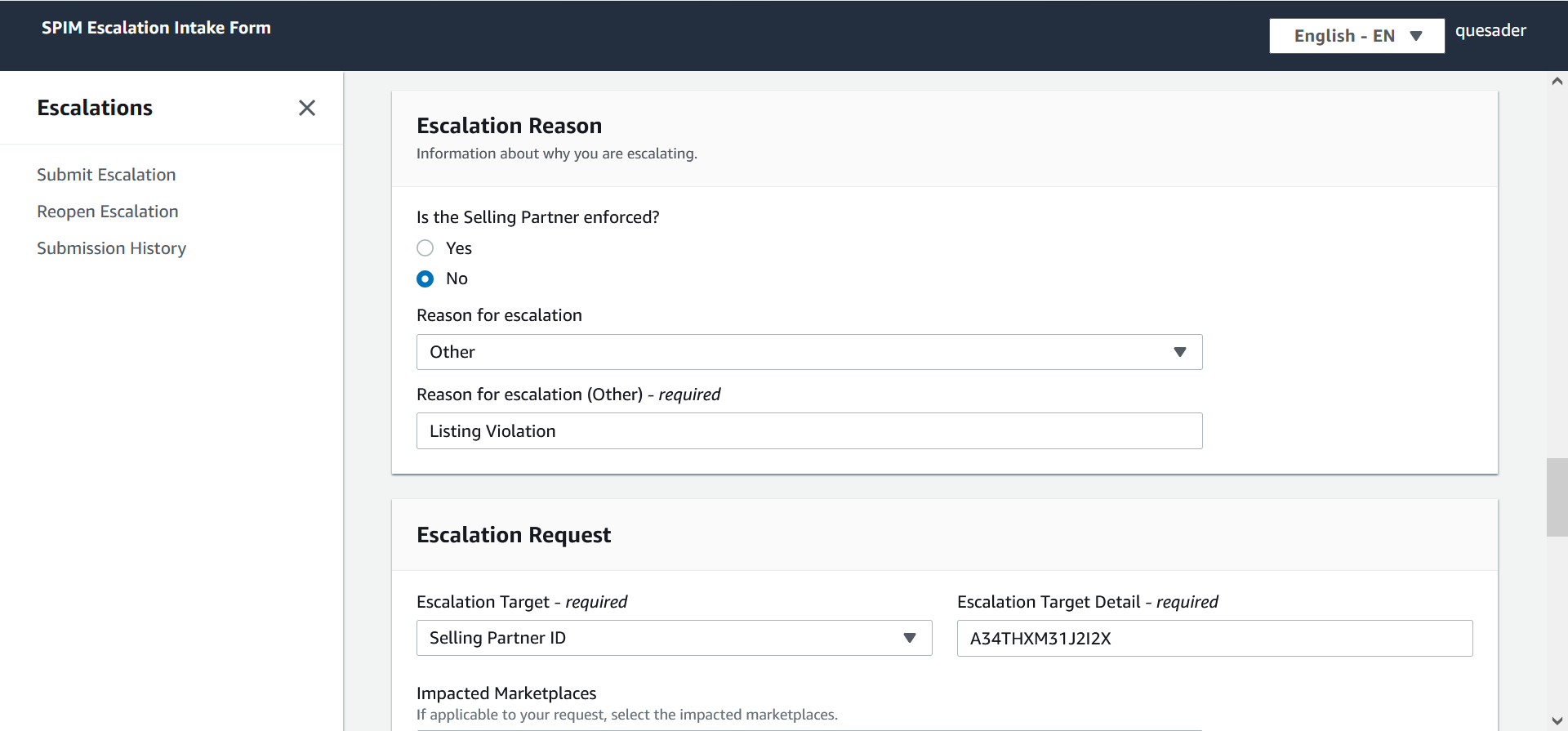Select No for Selling Partner enforced
This screenshot has height=731, width=1568.
425,279
